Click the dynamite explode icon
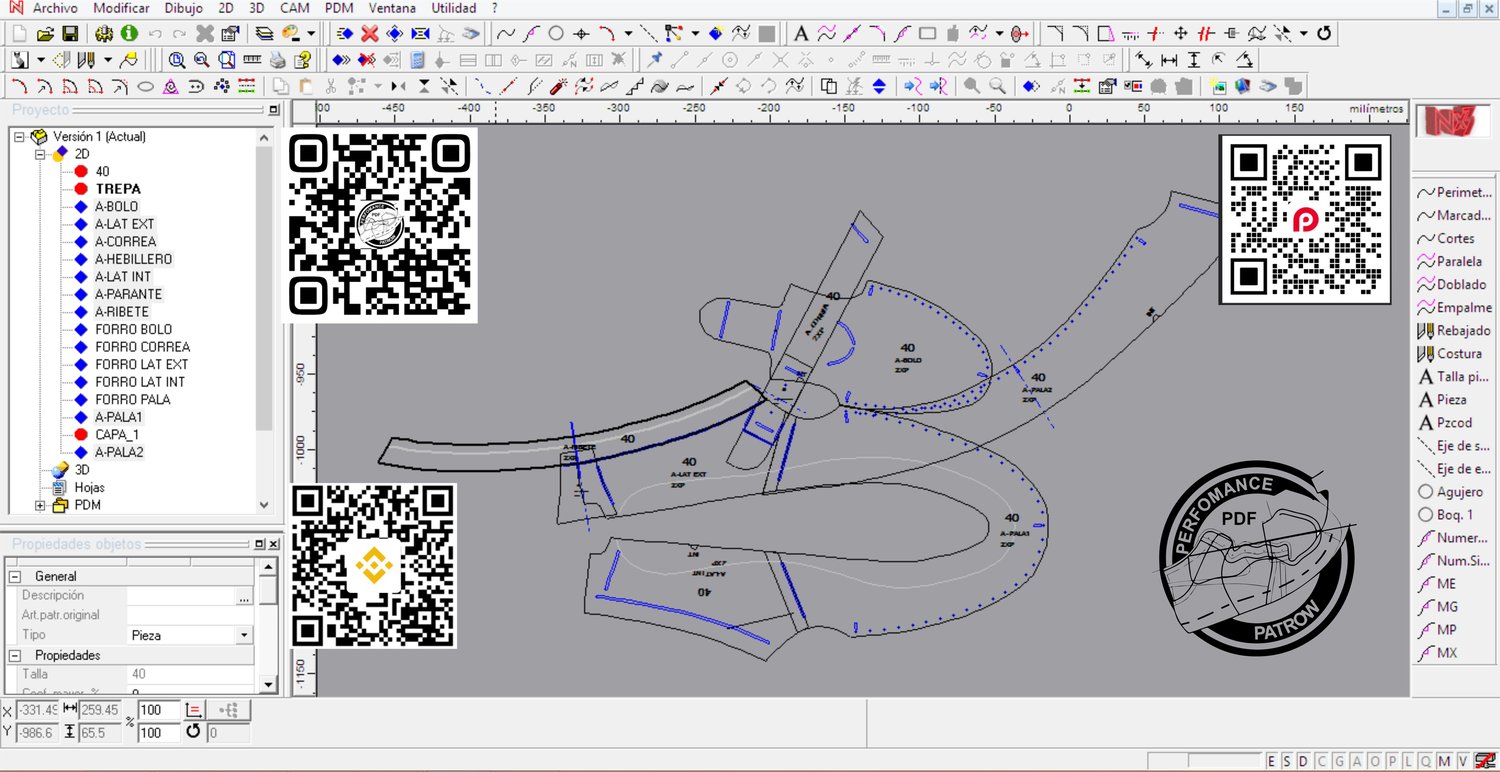 [559, 86]
